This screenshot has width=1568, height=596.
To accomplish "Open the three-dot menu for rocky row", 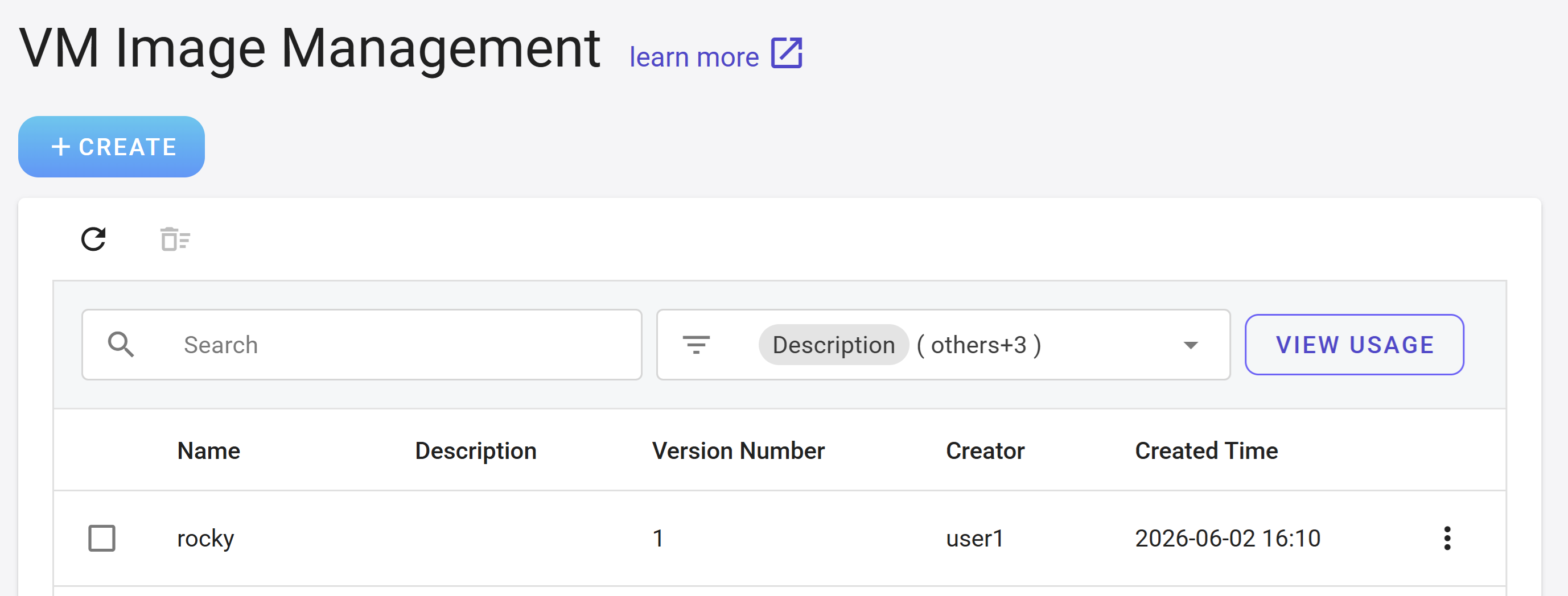I will coord(1447,538).
